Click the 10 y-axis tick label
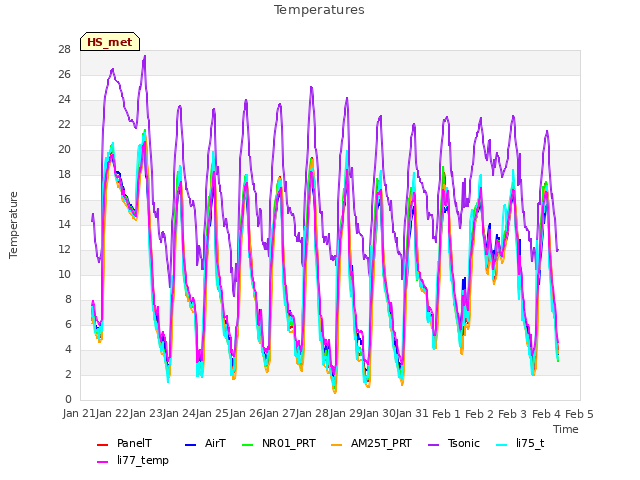This screenshot has height=480, width=640. click(64, 275)
